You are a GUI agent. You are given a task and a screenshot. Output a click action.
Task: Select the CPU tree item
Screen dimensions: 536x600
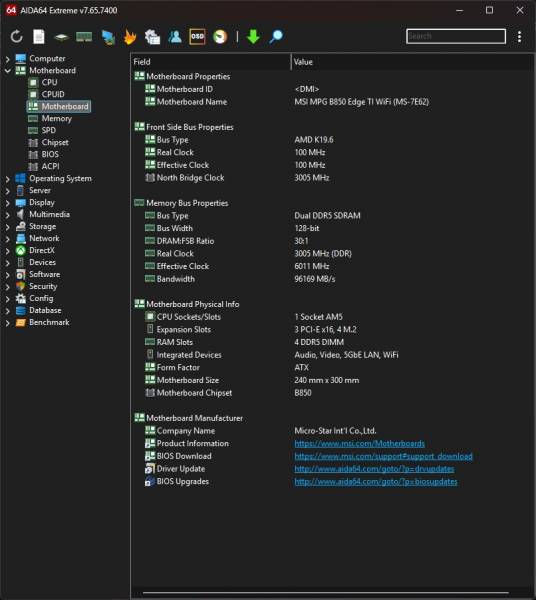point(49,82)
